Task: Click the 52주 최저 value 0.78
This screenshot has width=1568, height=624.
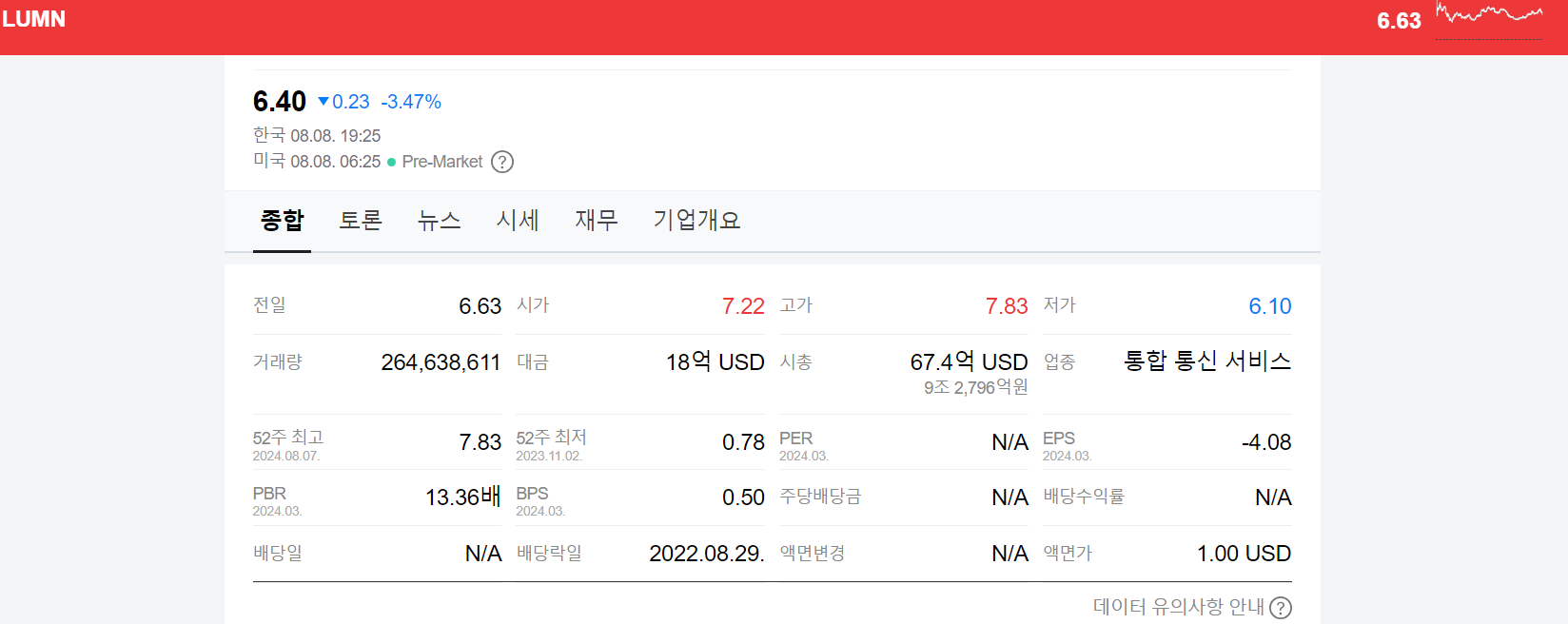Action: [x=743, y=442]
